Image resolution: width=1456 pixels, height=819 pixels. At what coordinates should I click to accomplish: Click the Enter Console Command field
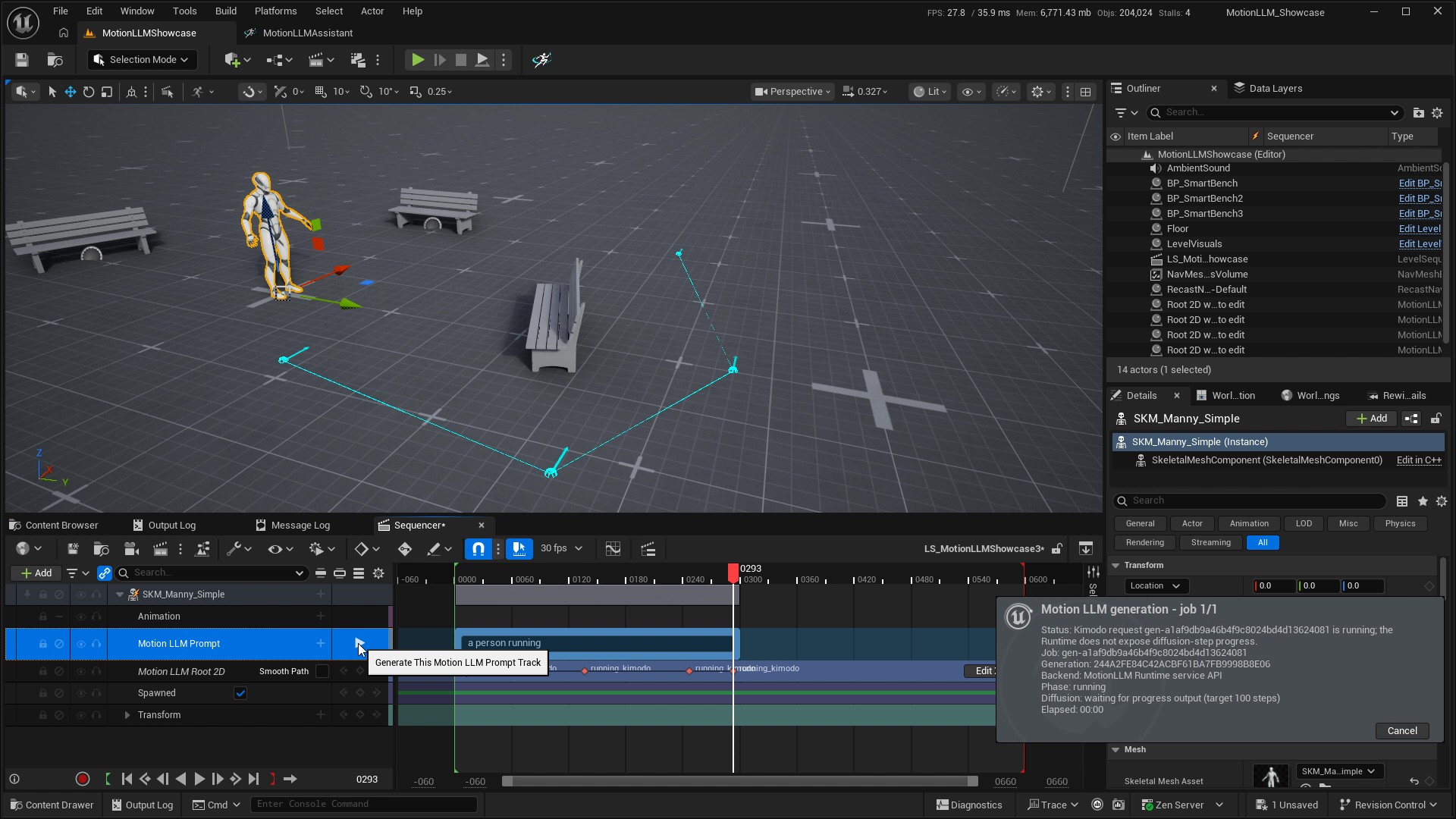click(x=364, y=805)
